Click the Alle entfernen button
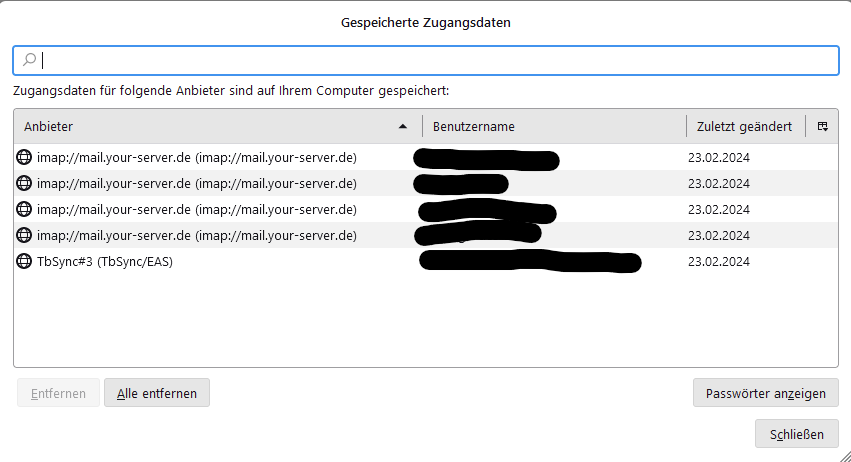Screen dimensions: 851x462 [x=157, y=393]
